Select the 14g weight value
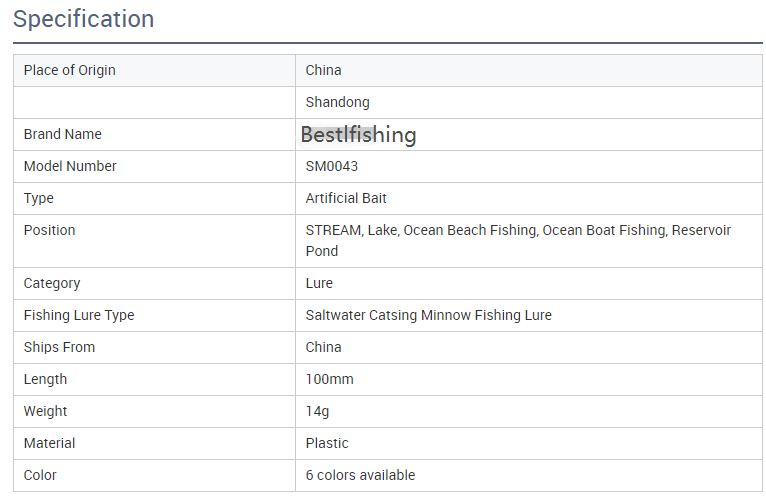 pos(317,411)
